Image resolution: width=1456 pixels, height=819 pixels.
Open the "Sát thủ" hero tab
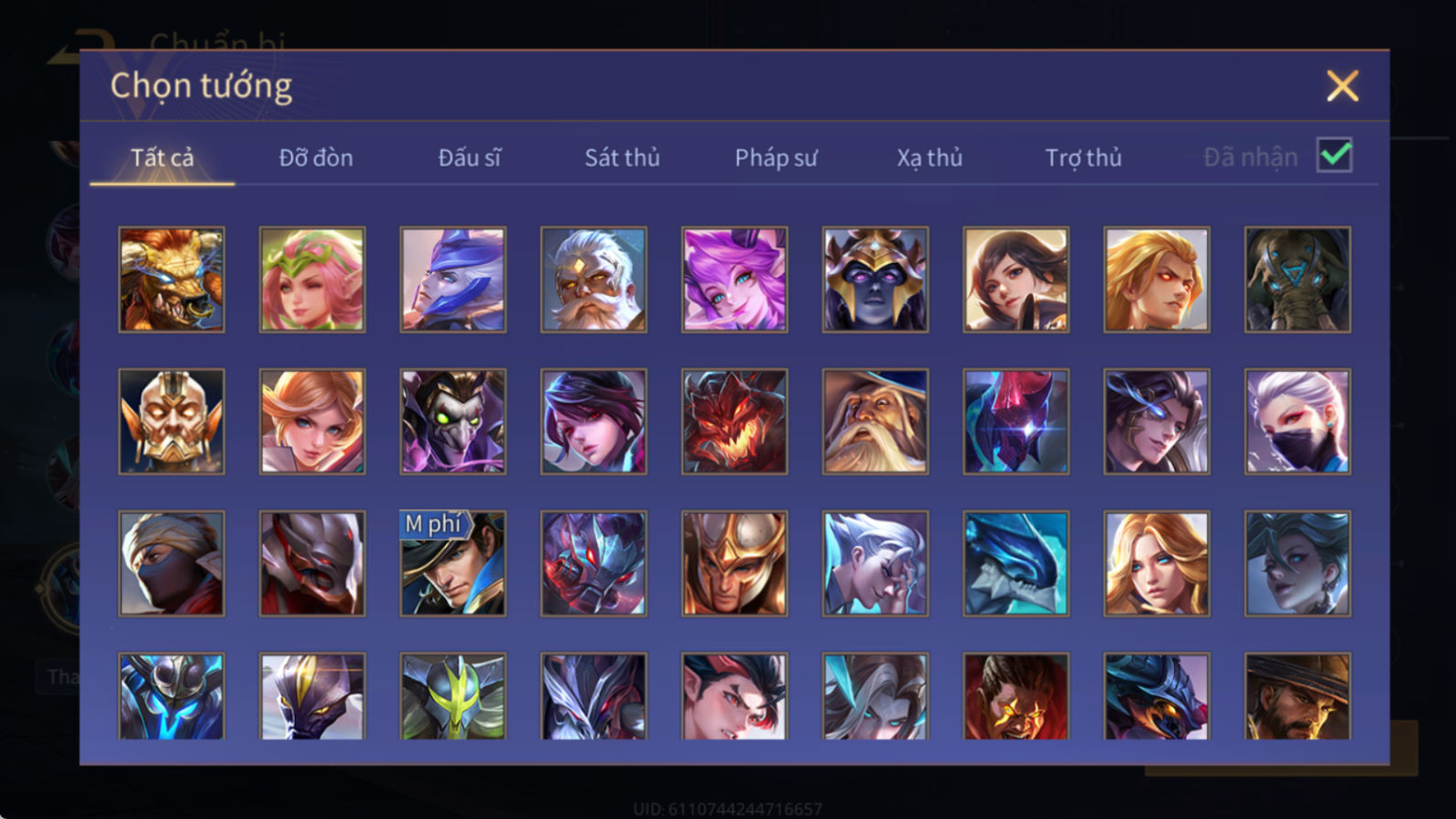tap(623, 158)
